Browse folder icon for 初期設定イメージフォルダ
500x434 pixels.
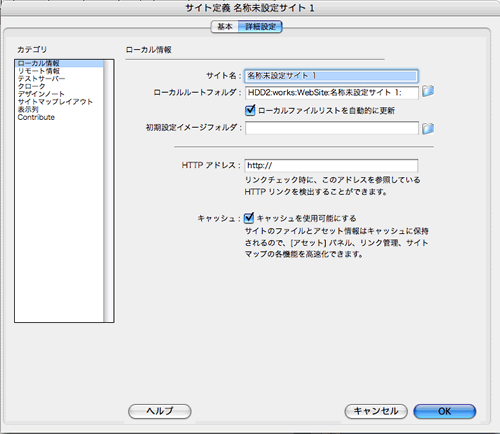point(428,128)
